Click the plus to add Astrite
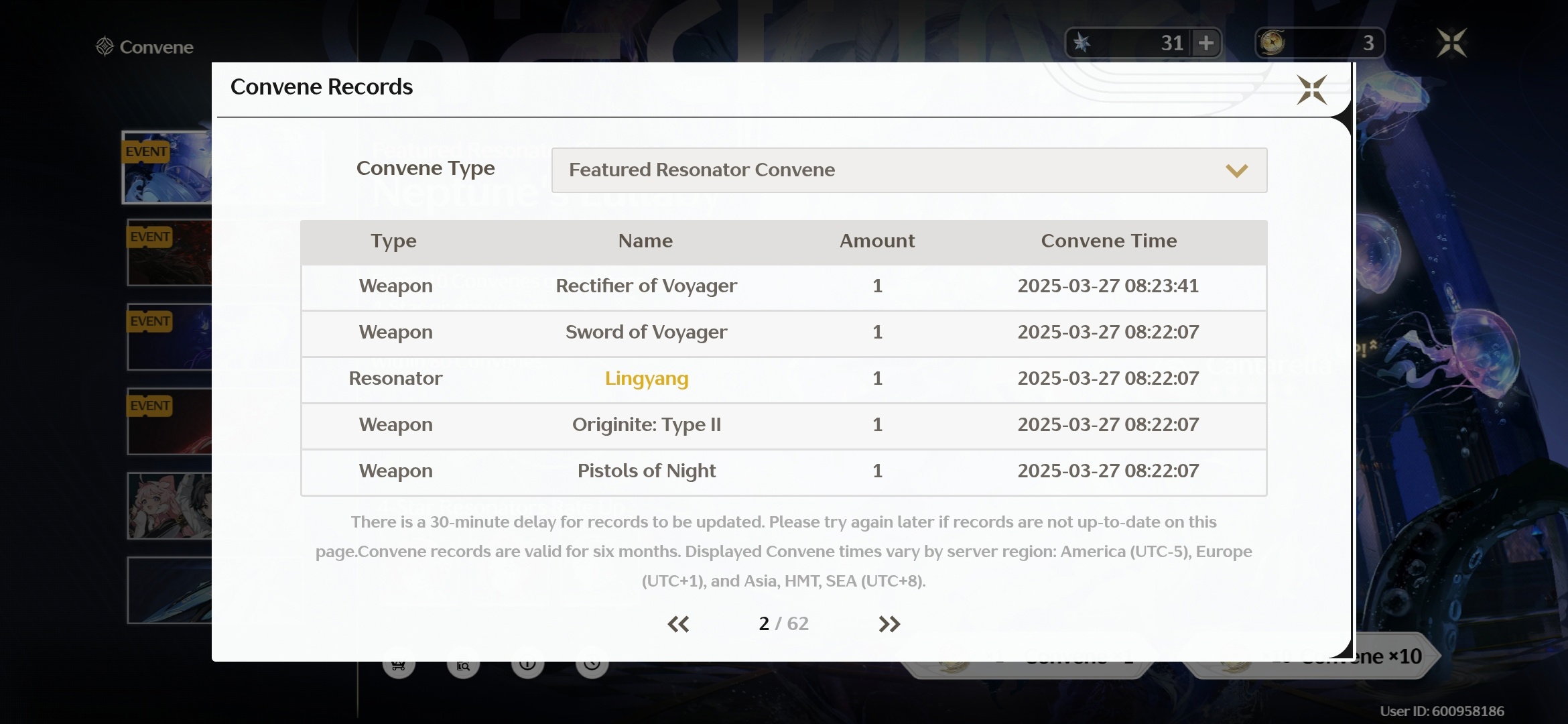The width and height of the screenshot is (1568, 724). tap(1206, 44)
